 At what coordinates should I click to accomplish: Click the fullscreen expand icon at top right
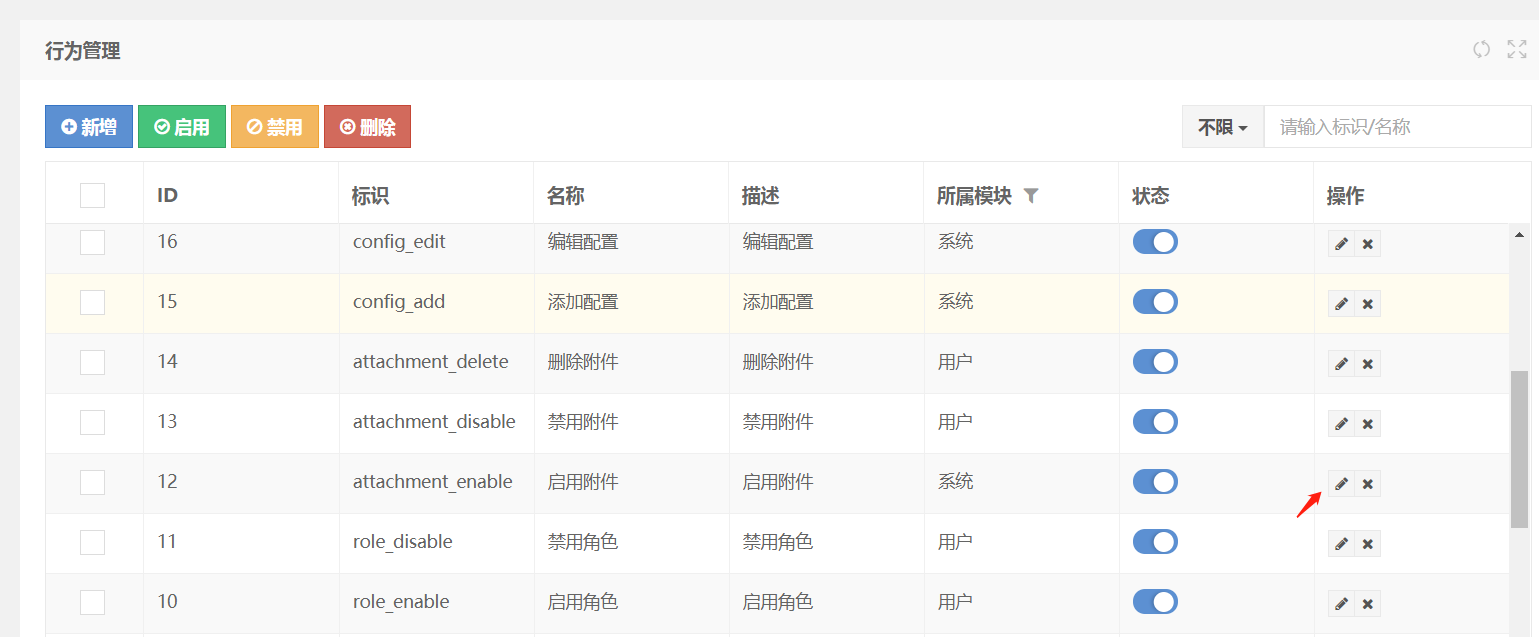pyautogui.click(x=1516, y=48)
